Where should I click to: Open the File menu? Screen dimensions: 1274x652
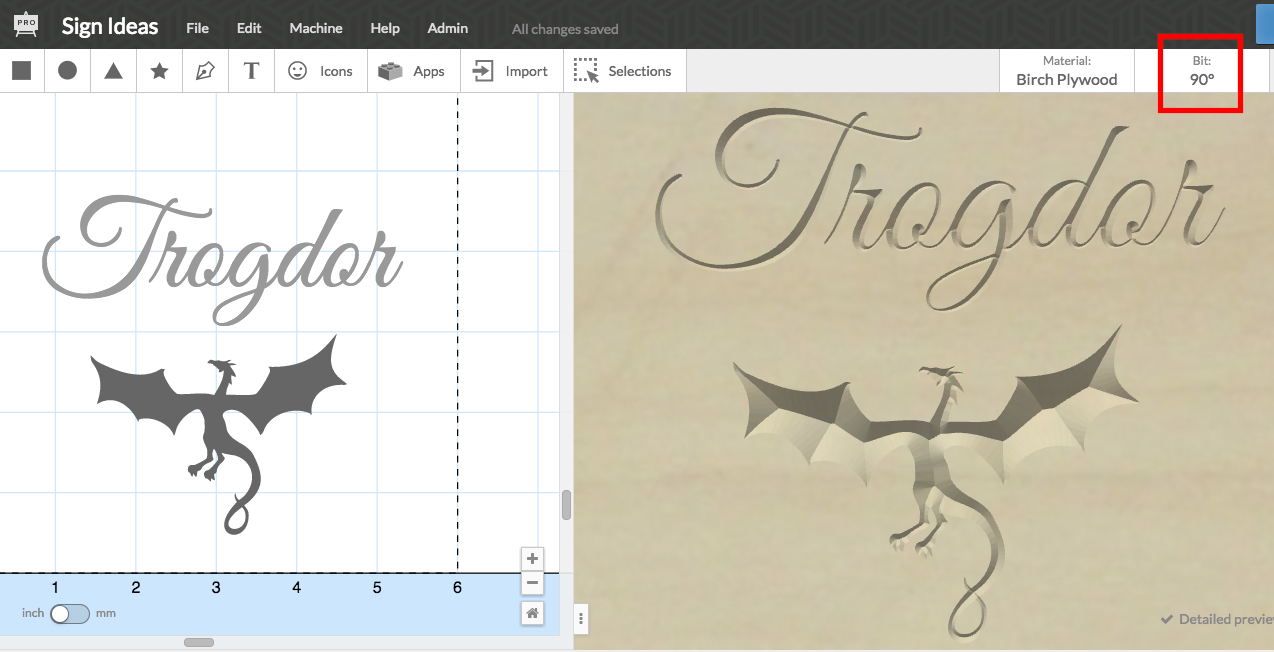(197, 28)
